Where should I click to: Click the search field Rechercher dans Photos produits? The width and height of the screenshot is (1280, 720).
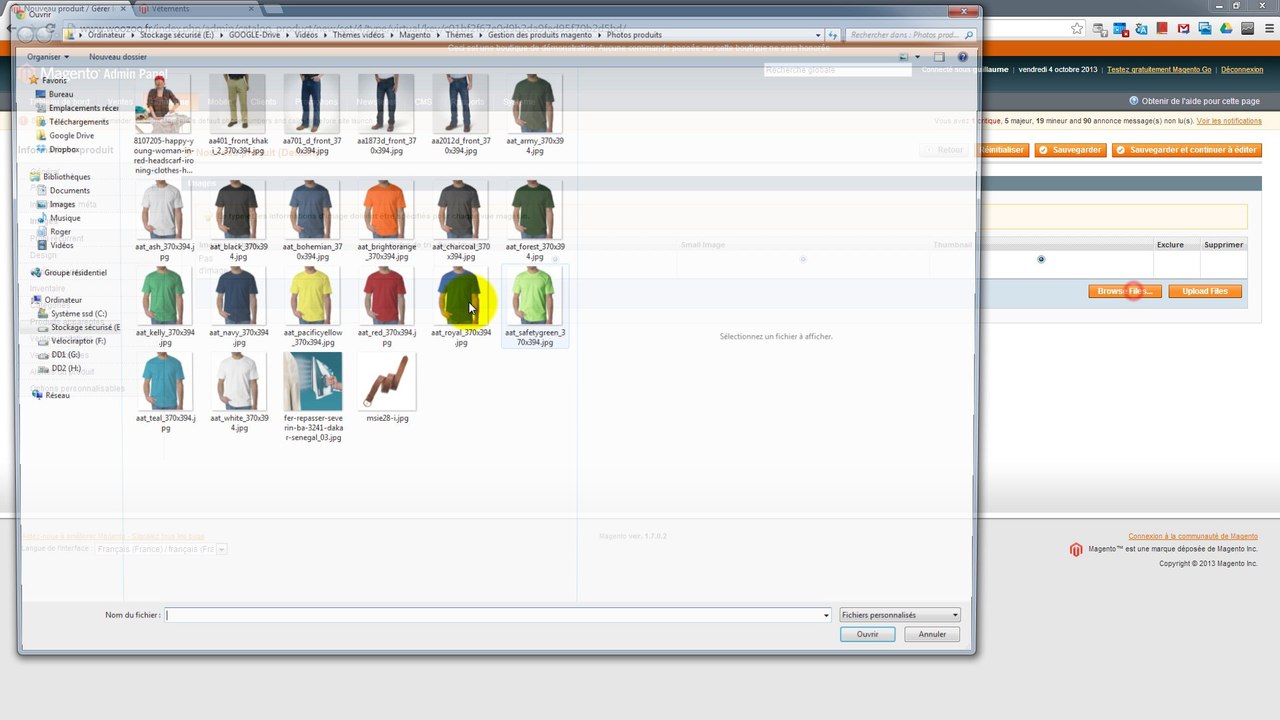click(910, 35)
